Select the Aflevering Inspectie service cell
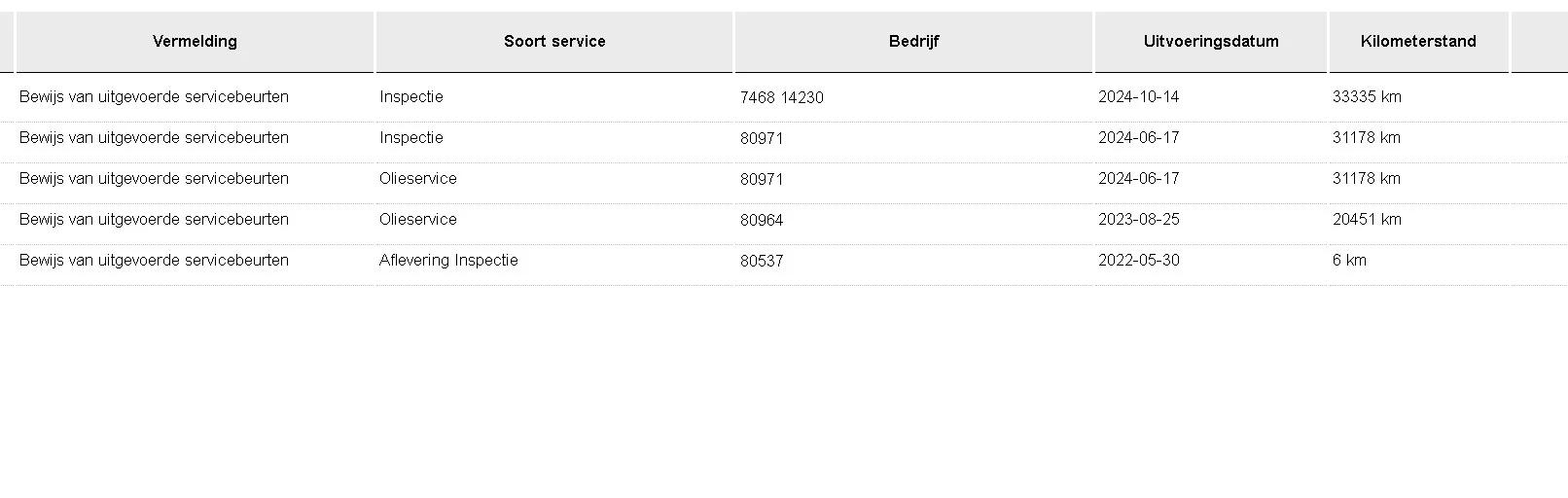The height and width of the screenshot is (498, 1568). 448,261
